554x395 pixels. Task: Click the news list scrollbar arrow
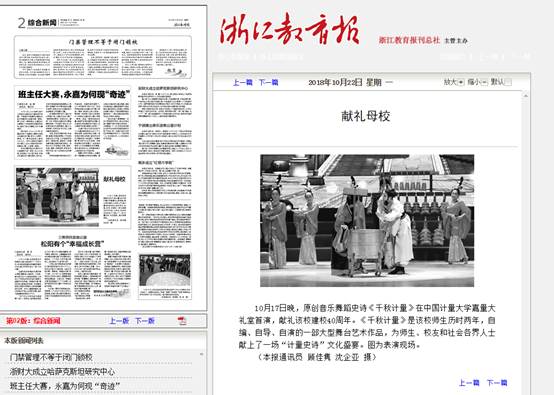[201, 354]
